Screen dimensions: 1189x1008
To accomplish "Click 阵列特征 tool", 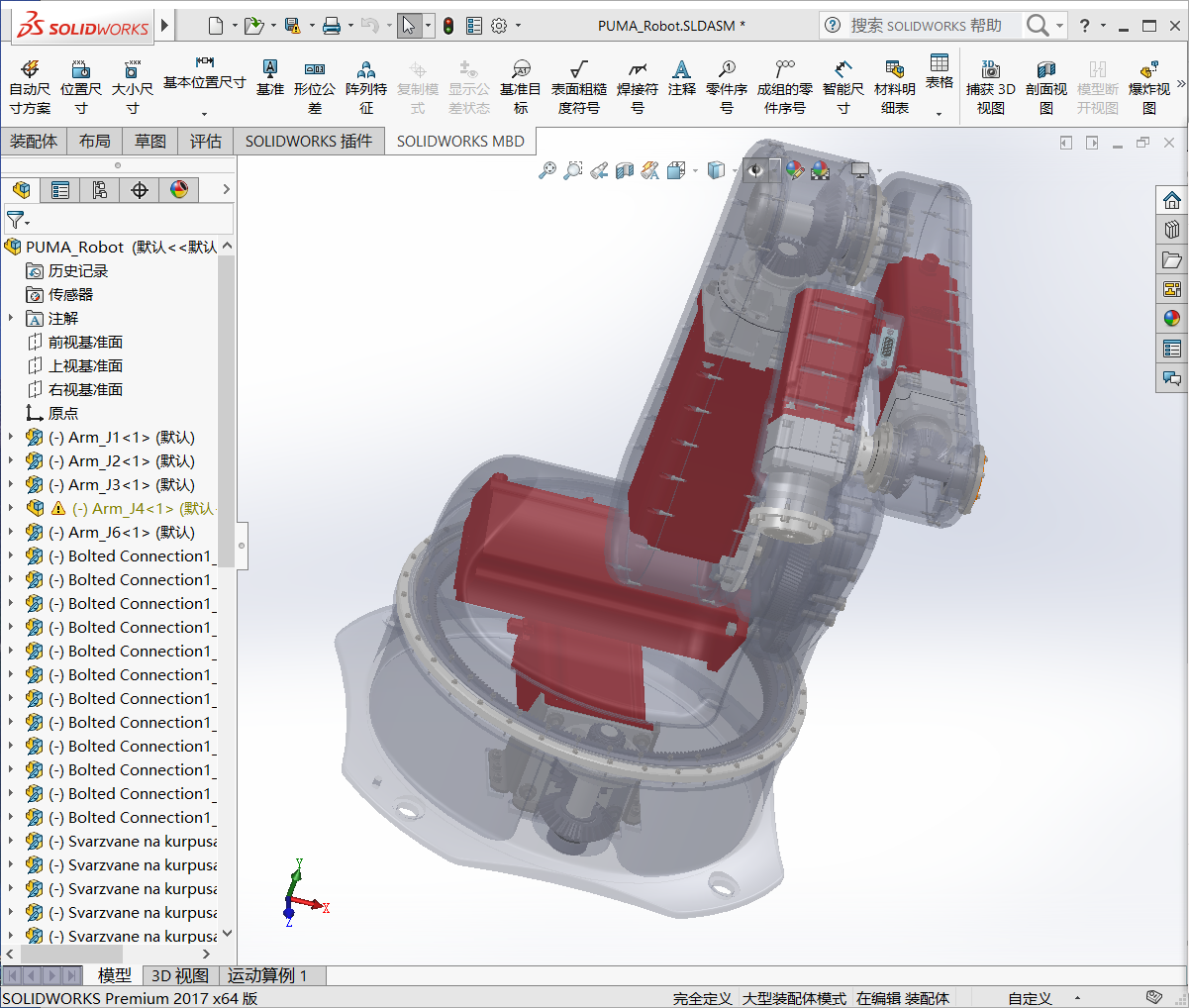I will [x=366, y=87].
